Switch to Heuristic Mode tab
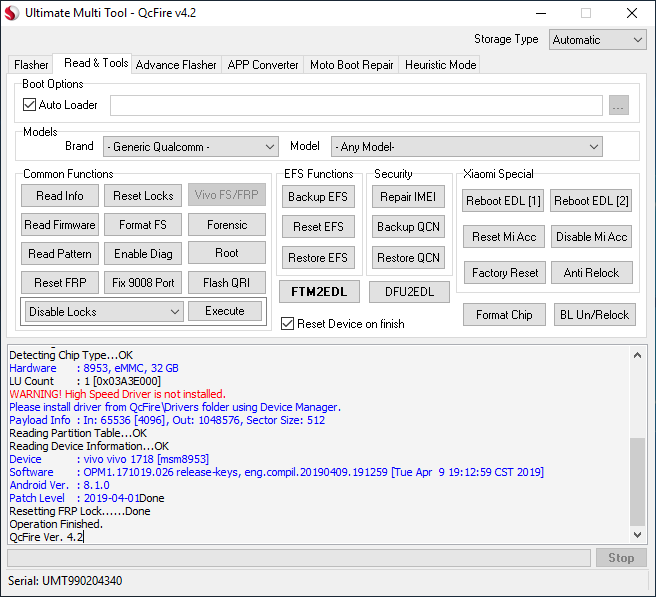The image size is (656, 597). click(x=440, y=65)
